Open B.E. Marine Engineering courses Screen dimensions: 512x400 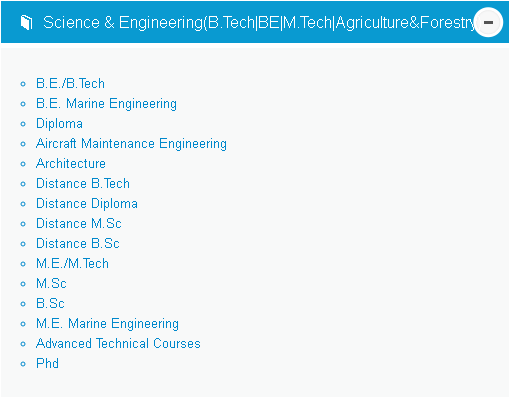click(106, 104)
